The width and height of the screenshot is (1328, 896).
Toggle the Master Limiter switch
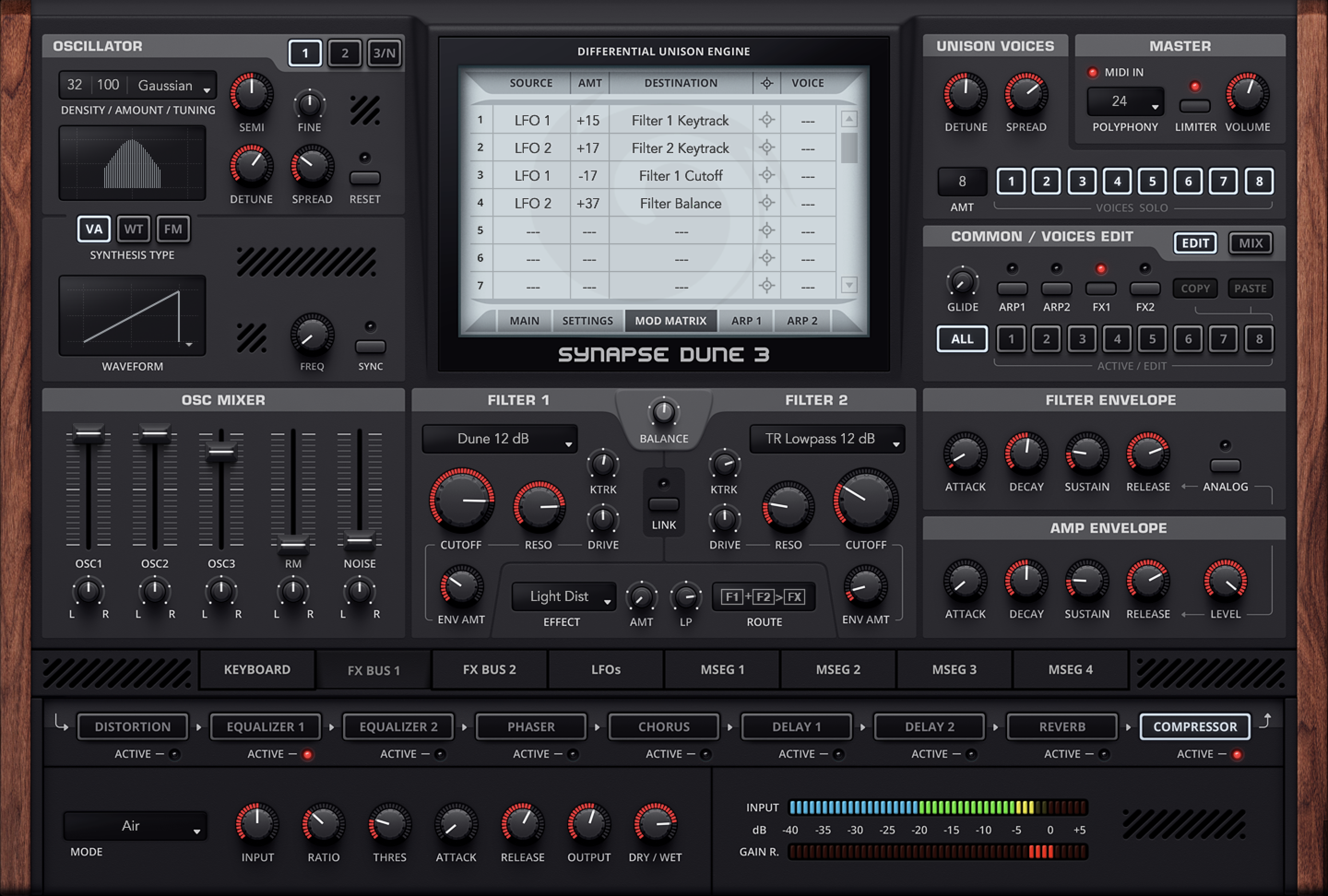(1195, 105)
